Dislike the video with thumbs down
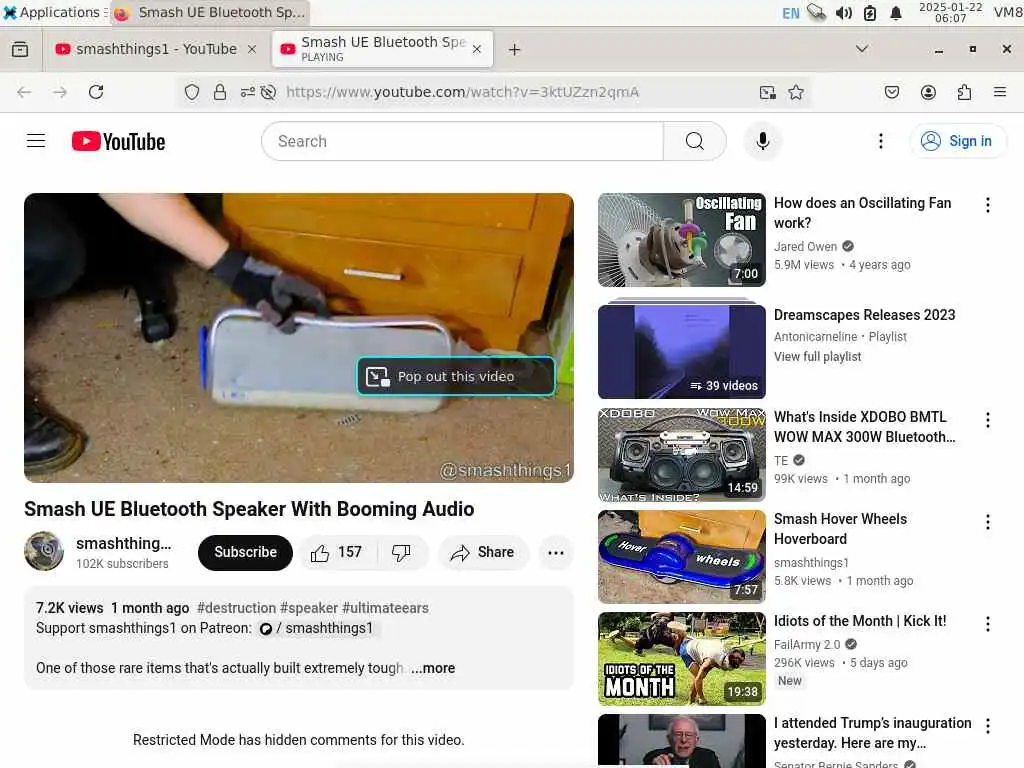Image resolution: width=1024 pixels, height=768 pixels. point(401,552)
